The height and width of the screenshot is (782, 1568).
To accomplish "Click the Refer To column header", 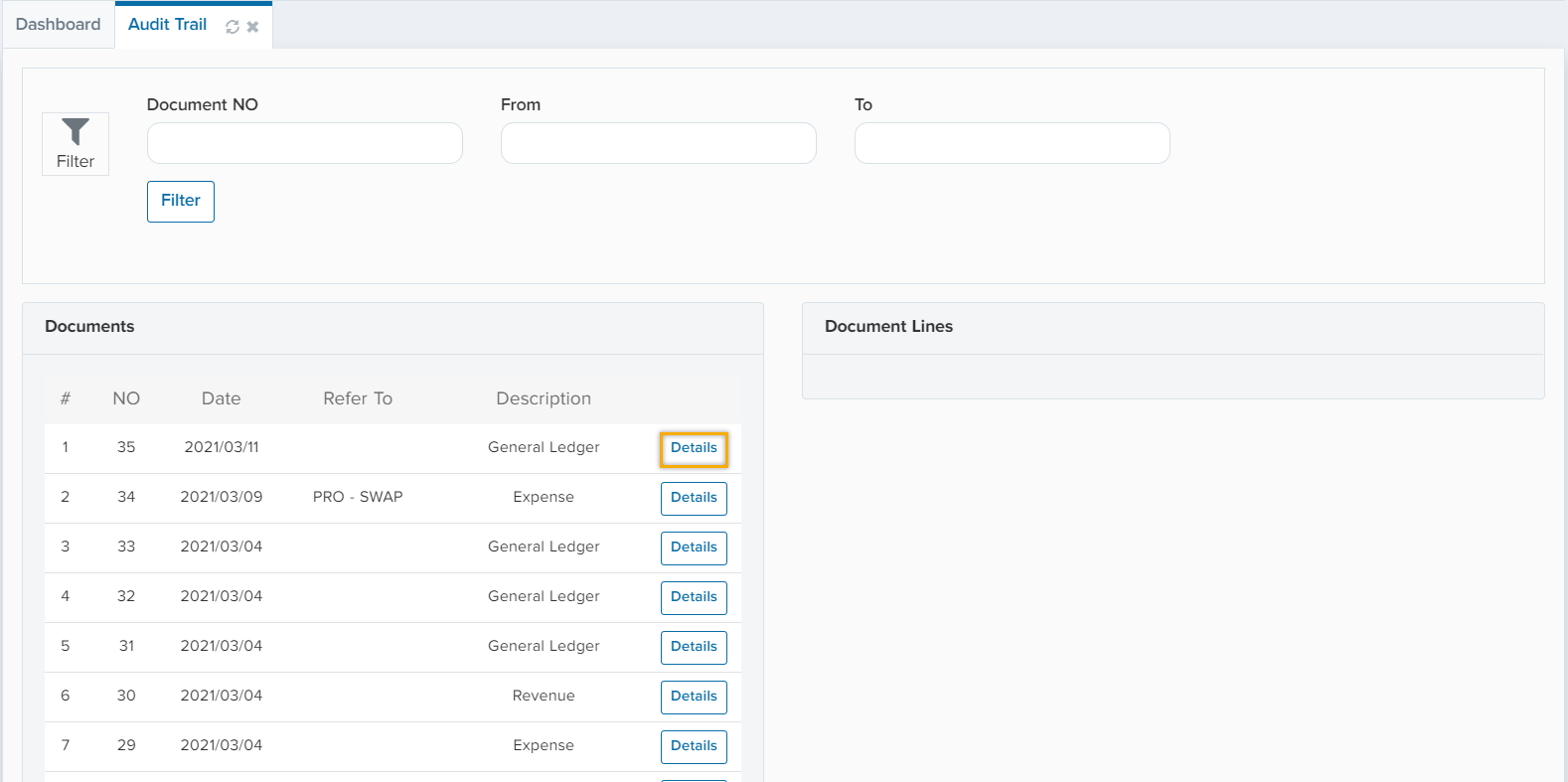I will 358,398.
